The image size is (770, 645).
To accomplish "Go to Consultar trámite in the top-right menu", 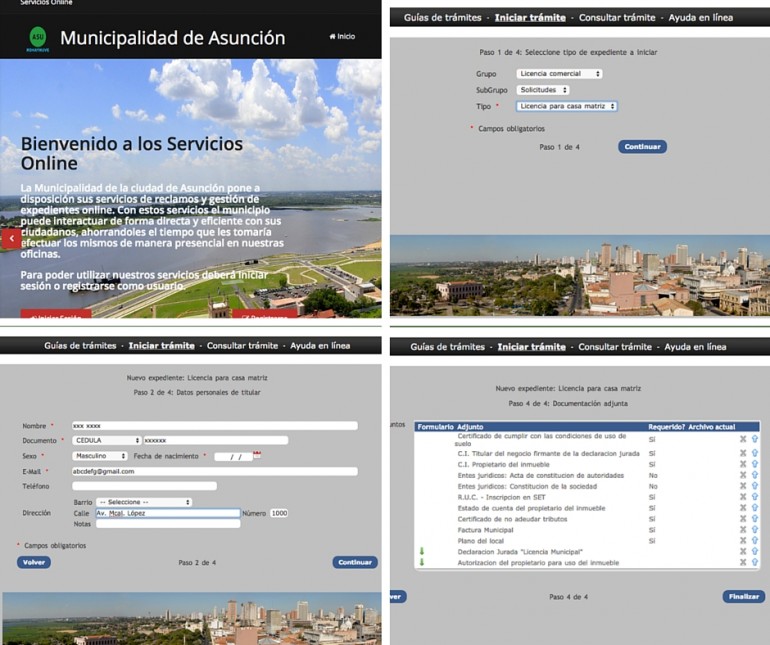I will 615,17.
